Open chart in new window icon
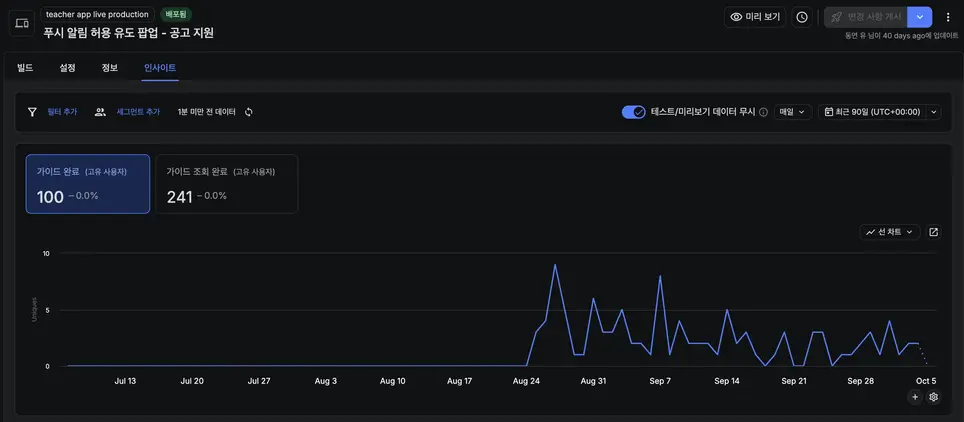 click(x=933, y=232)
